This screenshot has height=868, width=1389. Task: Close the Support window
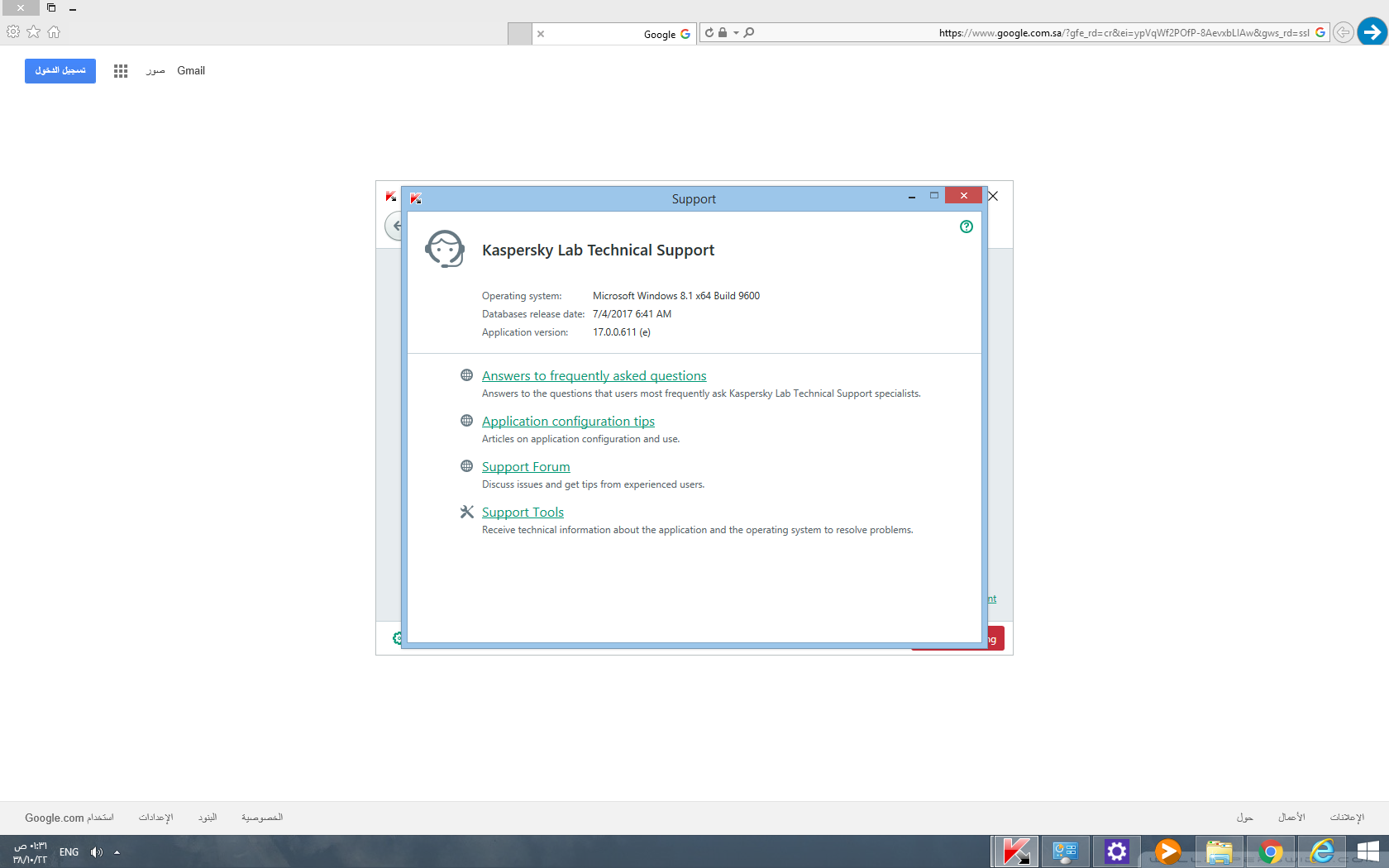[963, 196]
